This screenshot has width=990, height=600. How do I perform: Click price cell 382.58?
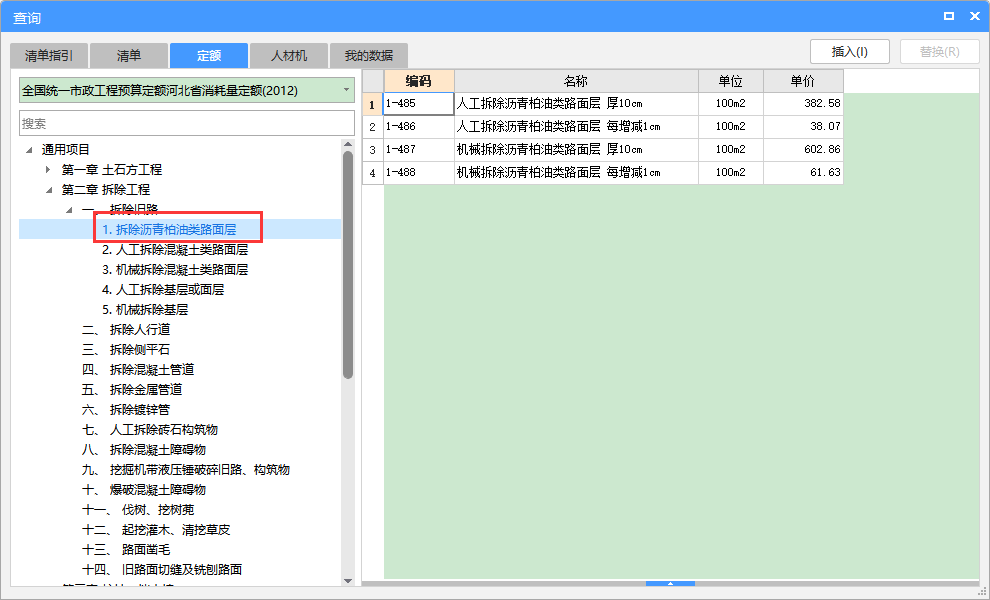click(x=803, y=104)
